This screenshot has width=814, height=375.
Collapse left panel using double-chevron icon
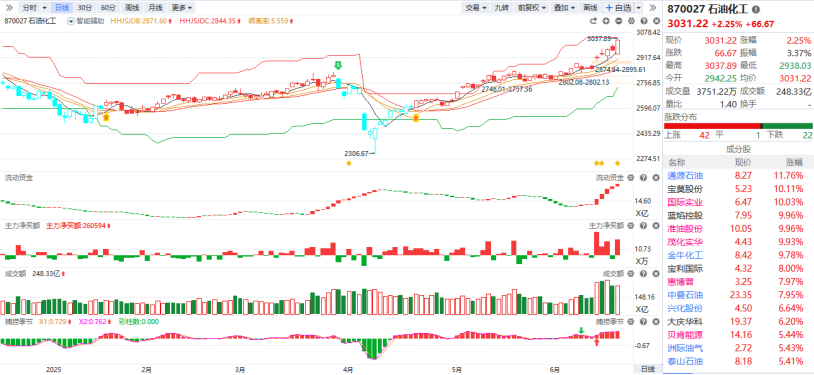(x=10, y=8)
